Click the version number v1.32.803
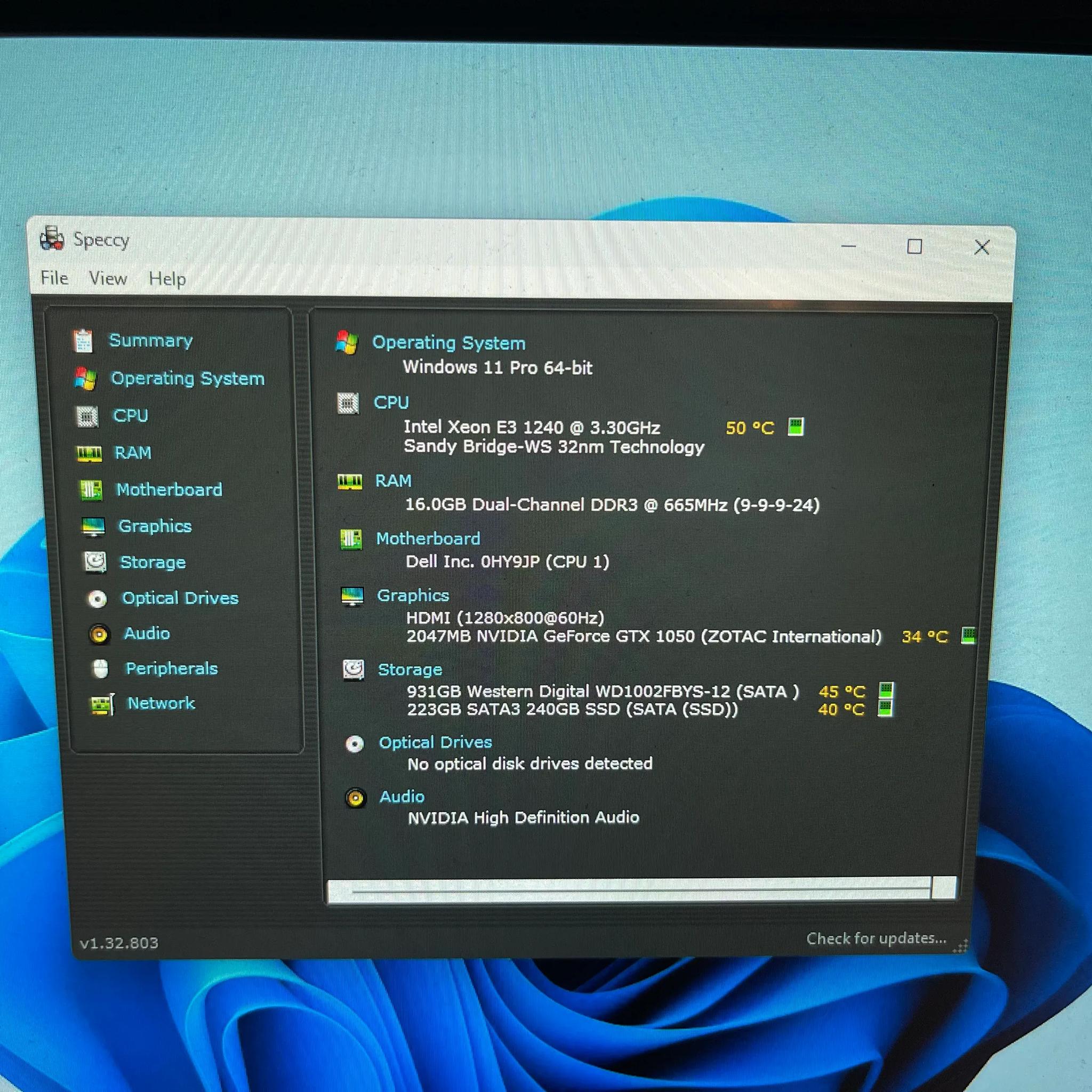The height and width of the screenshot is (1092, 1092). pyautogui.click(x=119, y=943)
